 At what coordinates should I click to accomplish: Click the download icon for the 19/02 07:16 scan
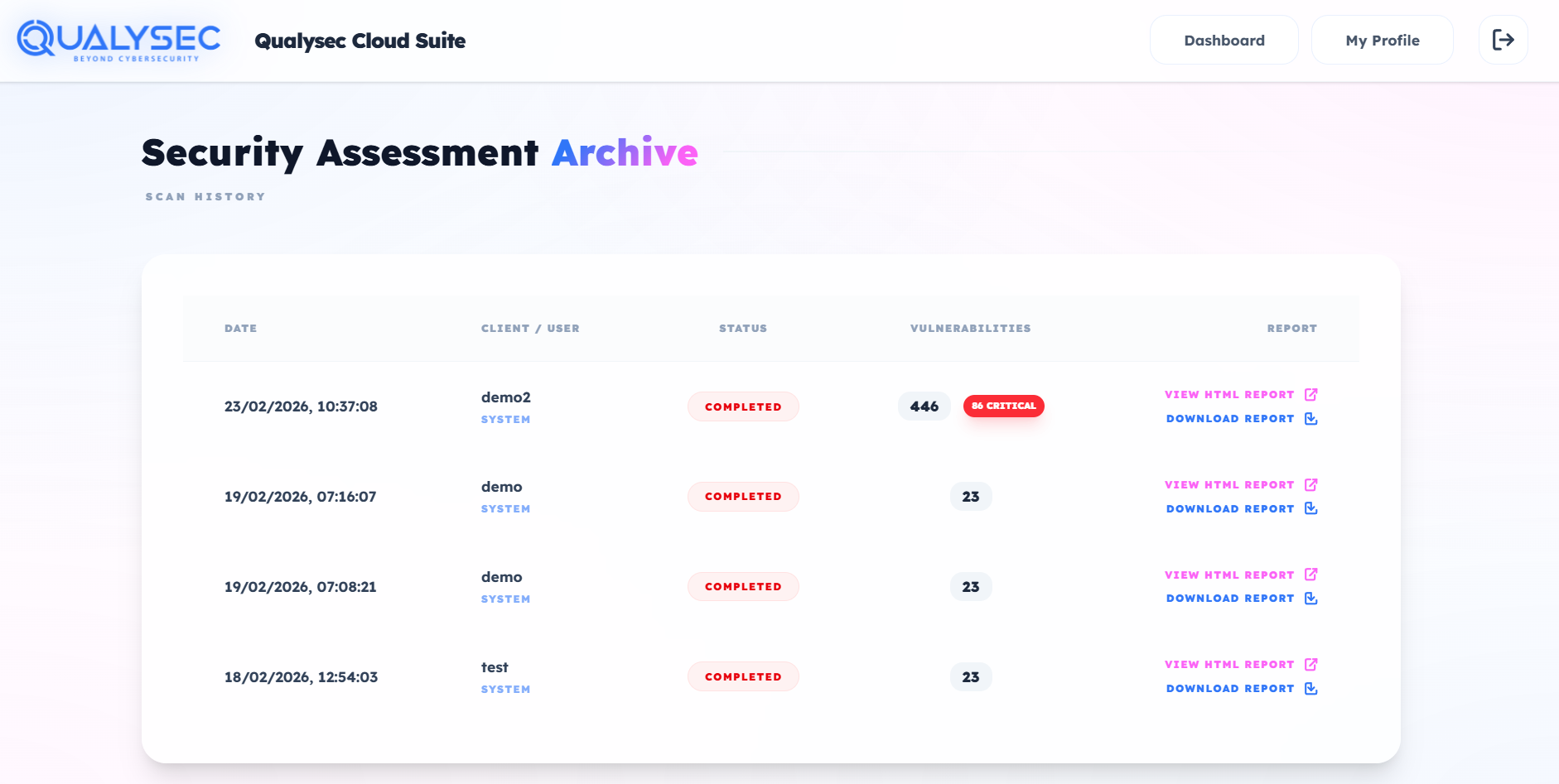1310,508
